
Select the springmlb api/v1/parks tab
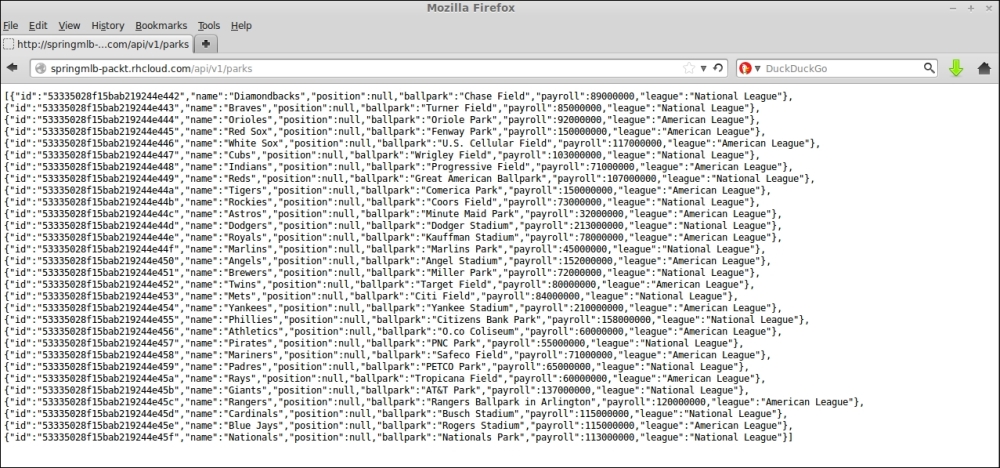coord(97,45)
